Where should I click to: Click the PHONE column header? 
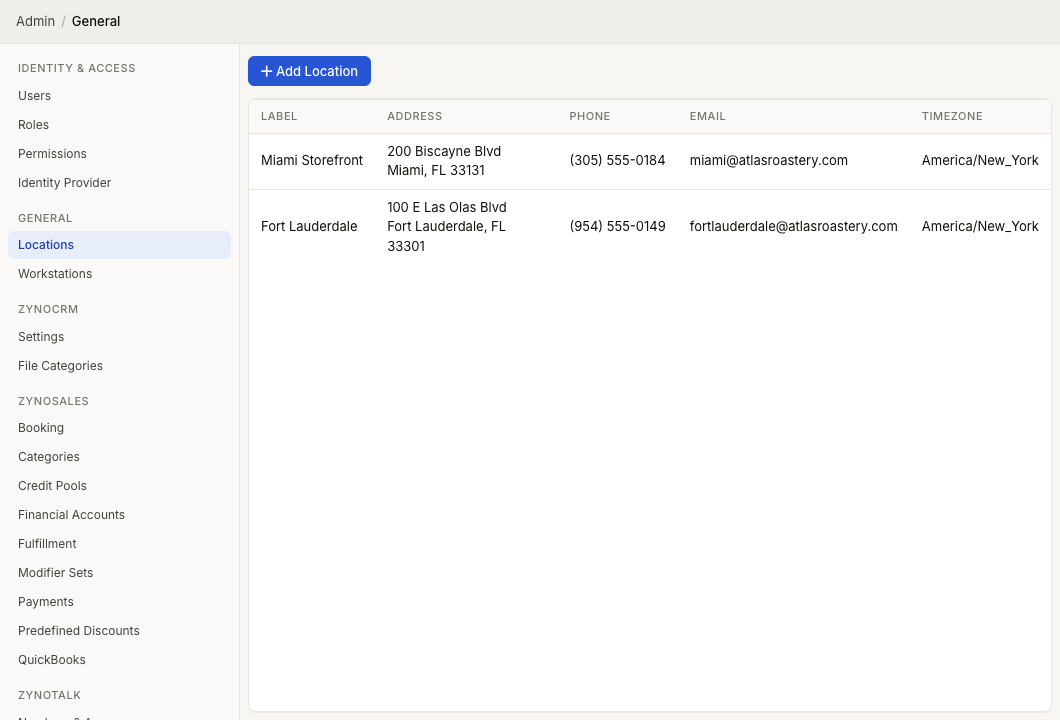tap(589, 116)
